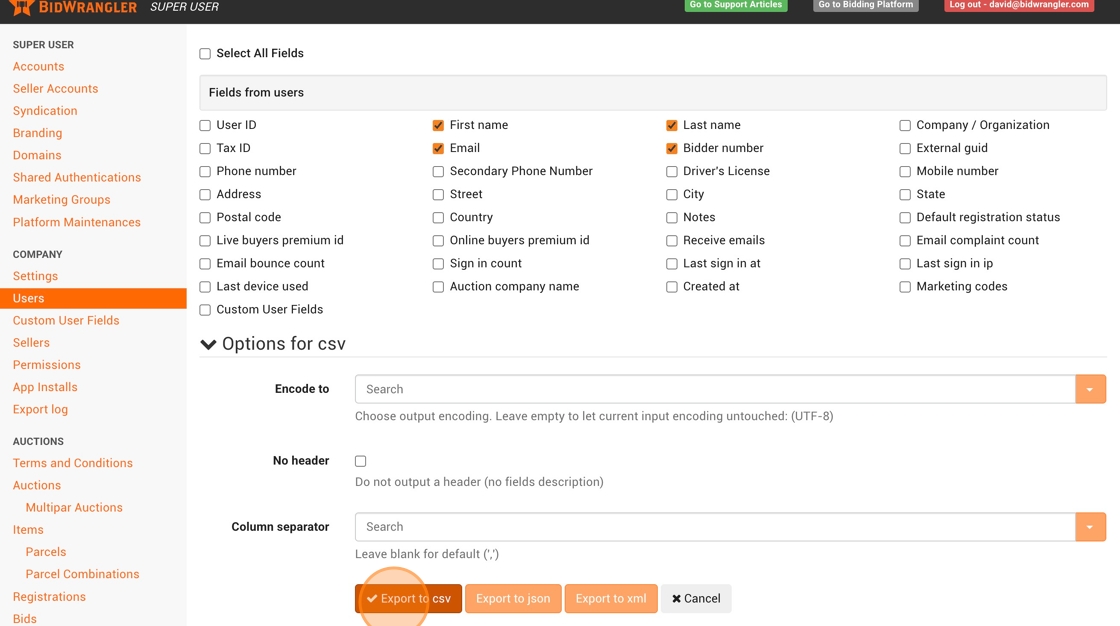Navigate to Export log in sidebar
The height and width of the screenshot is (626, 1120).
(x=40, y=409)
